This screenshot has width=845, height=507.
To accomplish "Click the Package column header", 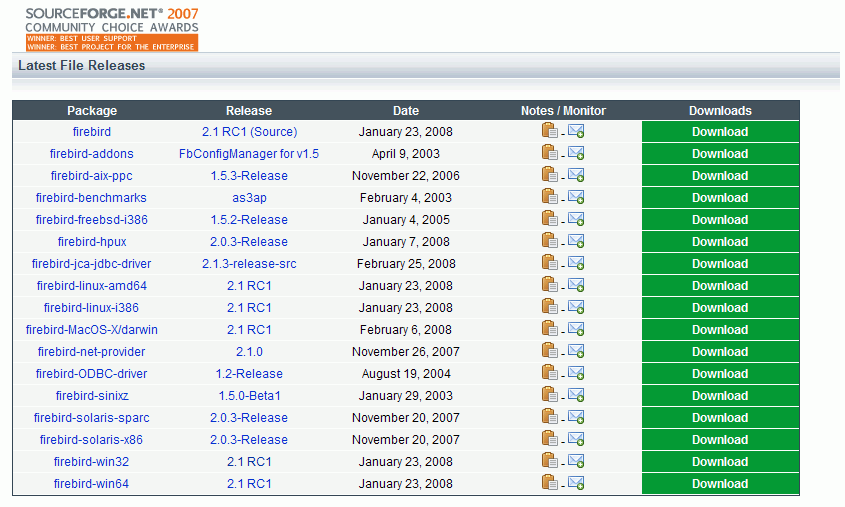I will [92, 110].
